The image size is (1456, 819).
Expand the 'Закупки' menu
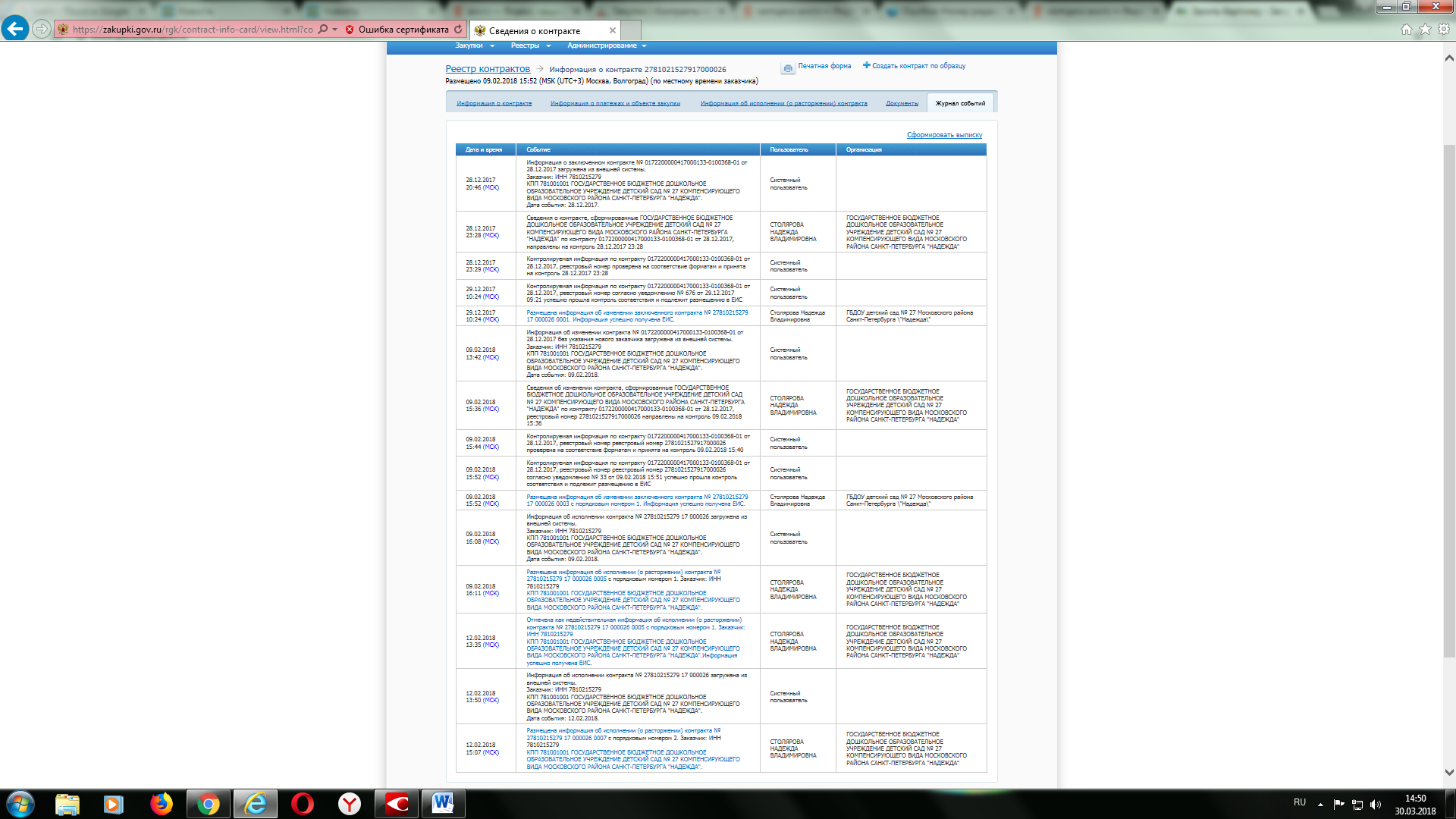[475, 45]
